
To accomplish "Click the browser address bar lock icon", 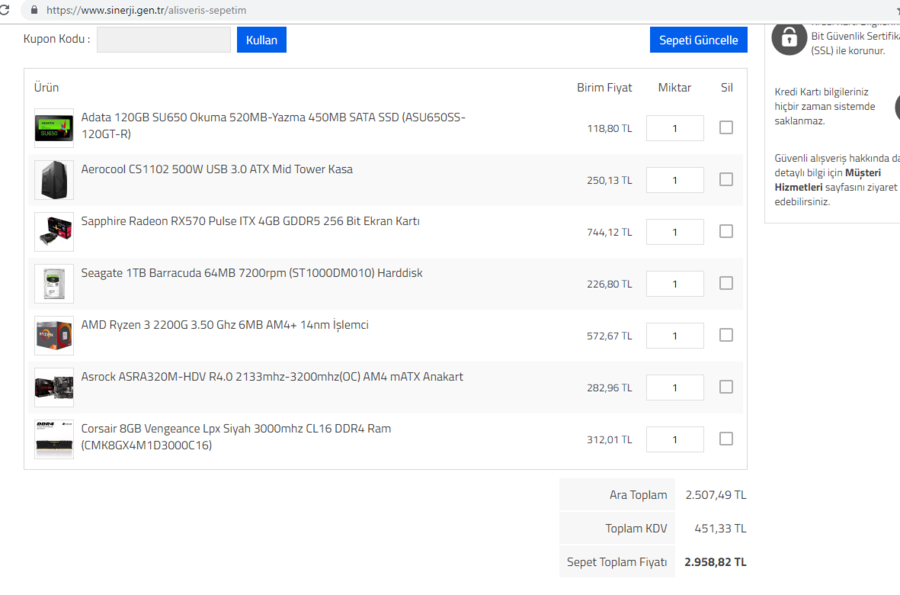I will coord(34,10).
